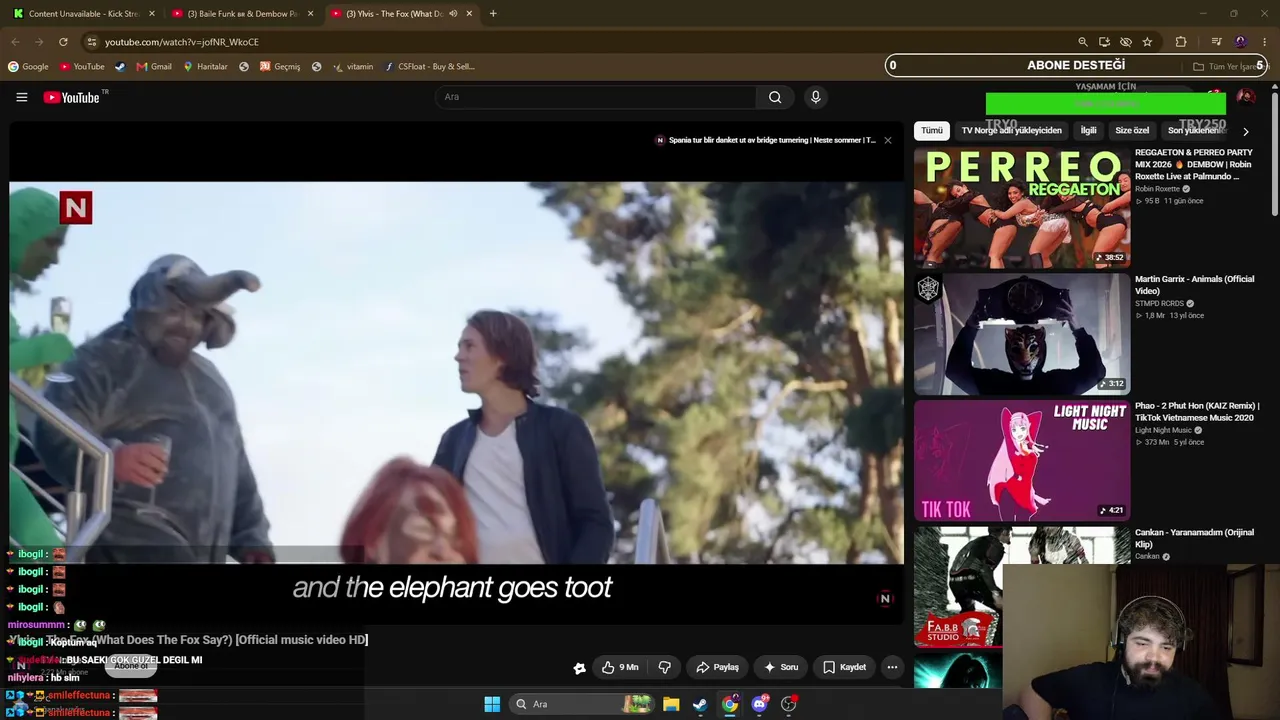Open the YouTube account avatar menu

(1245, 97)
